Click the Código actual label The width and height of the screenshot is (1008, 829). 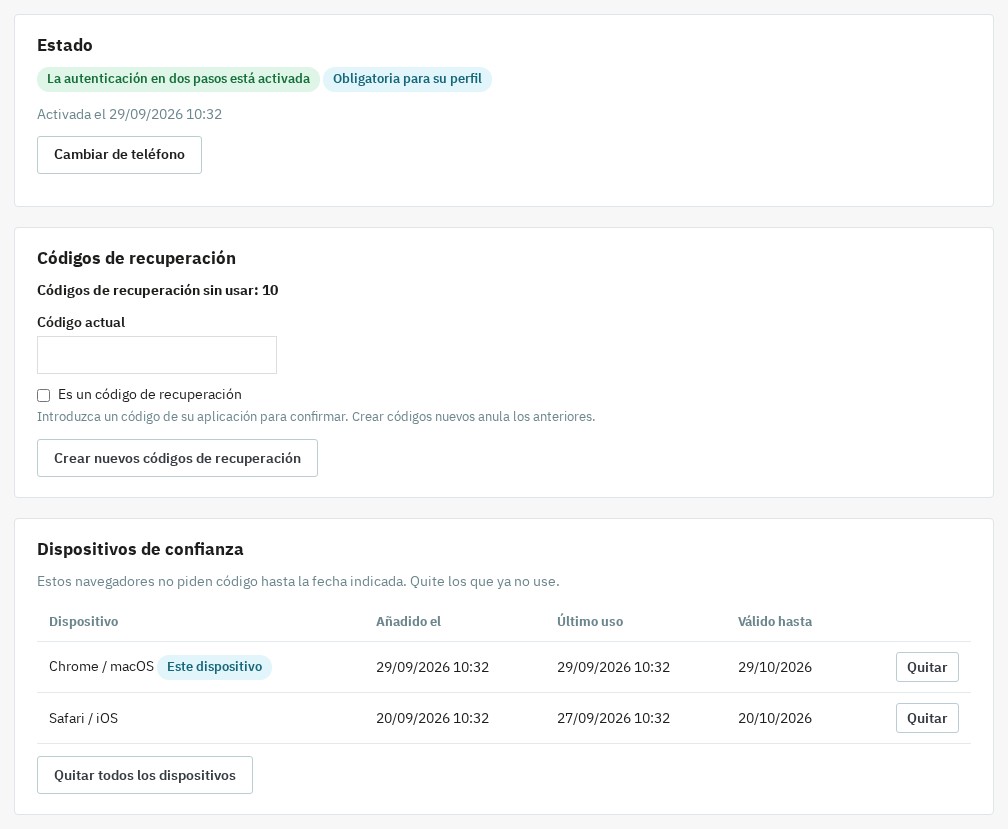tap(81, 323)
